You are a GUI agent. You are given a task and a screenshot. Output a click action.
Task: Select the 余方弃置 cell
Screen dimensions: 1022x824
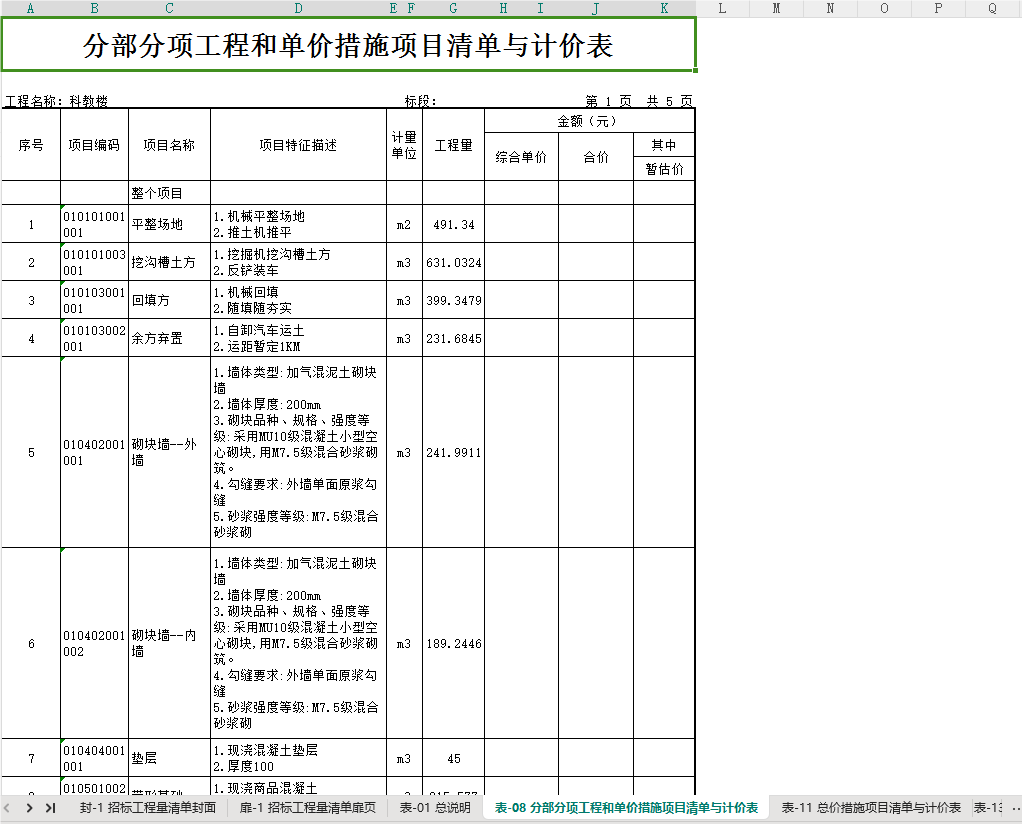click(169, 338)
